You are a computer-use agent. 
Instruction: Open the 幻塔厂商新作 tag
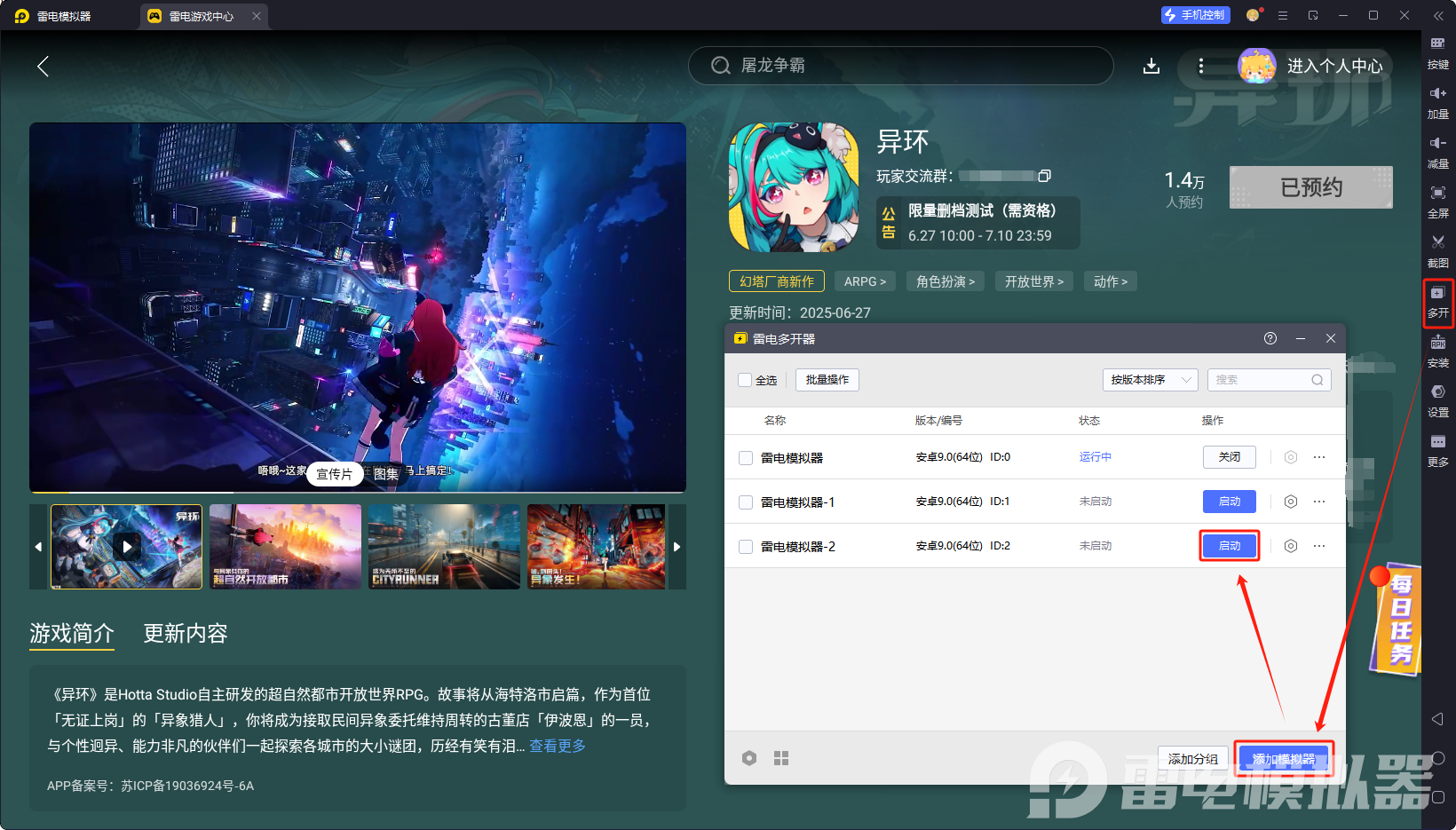click(x=777, y=281)
